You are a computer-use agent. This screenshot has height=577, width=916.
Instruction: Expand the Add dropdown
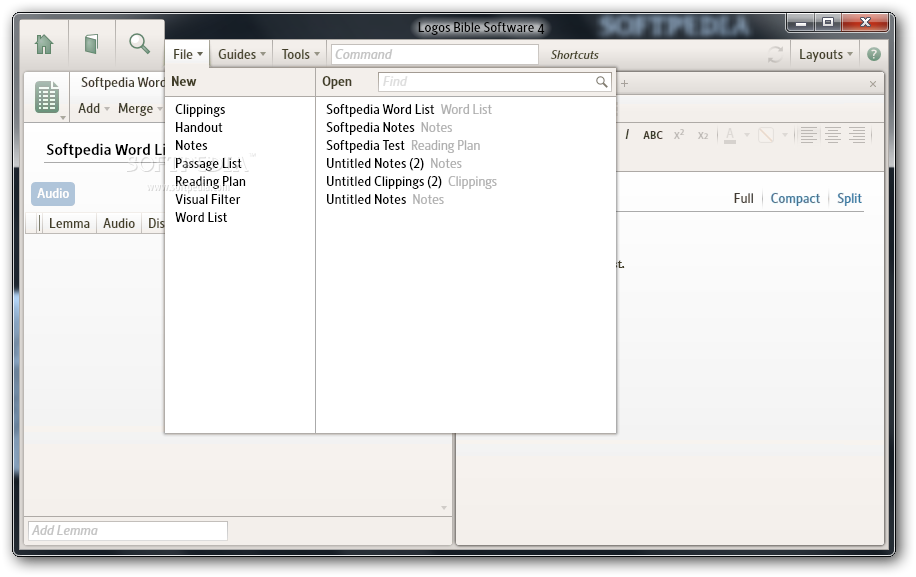(x=93, y=109)
